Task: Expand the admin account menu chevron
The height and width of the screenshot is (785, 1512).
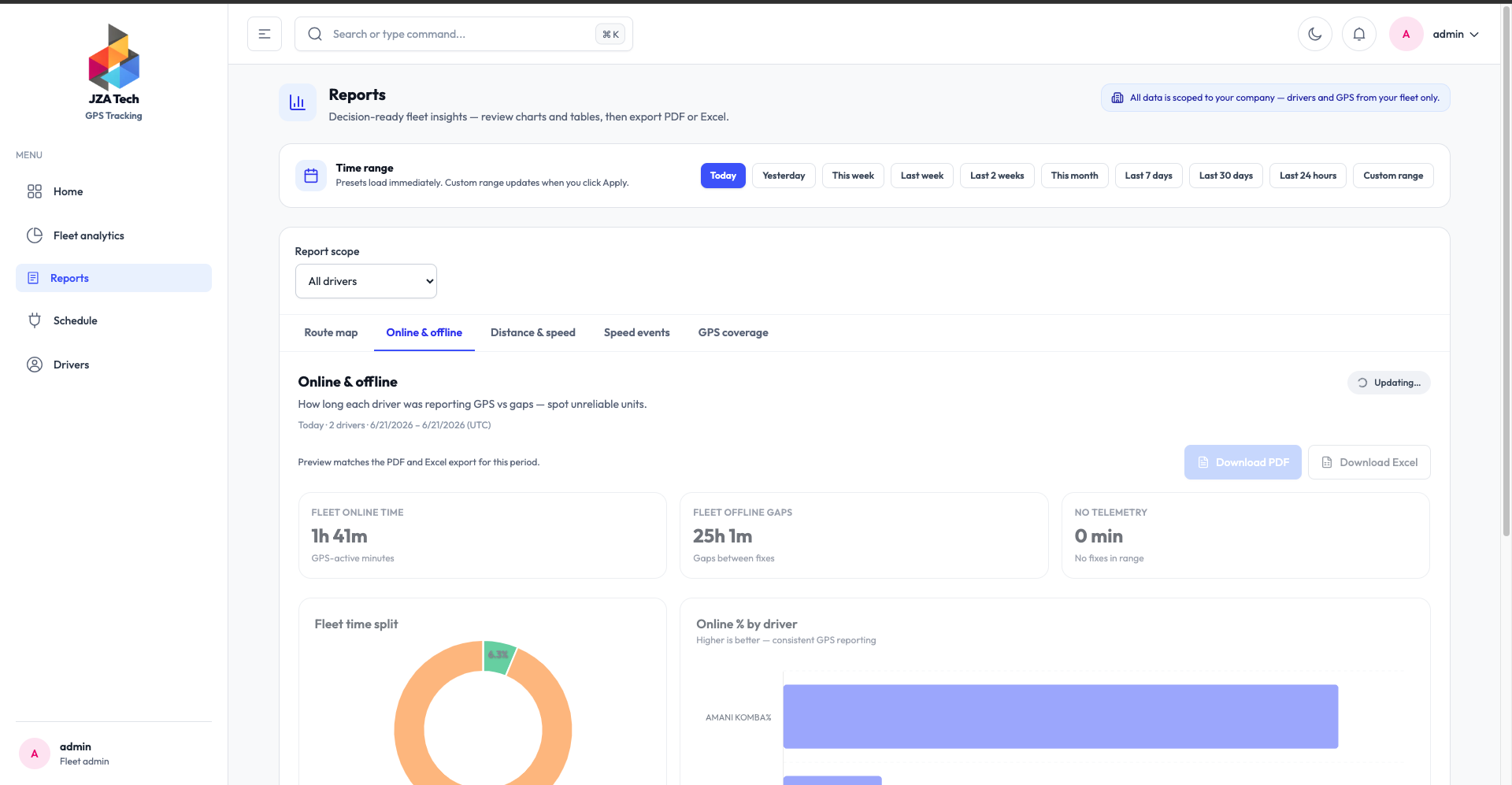Action: [x=1474, y=35]
